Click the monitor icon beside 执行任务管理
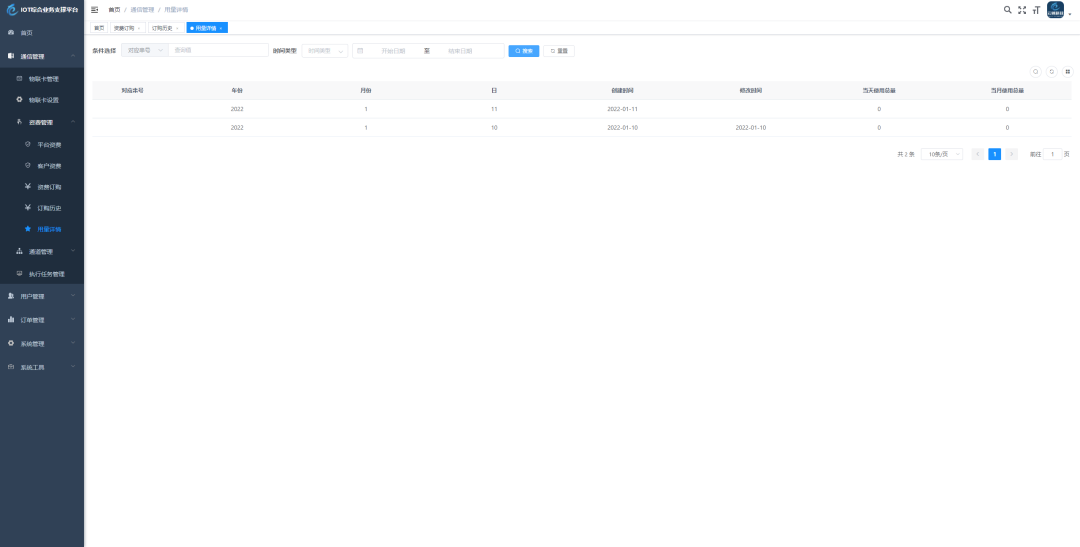Screen dimensions: 1080x547 tap(19, 274)
